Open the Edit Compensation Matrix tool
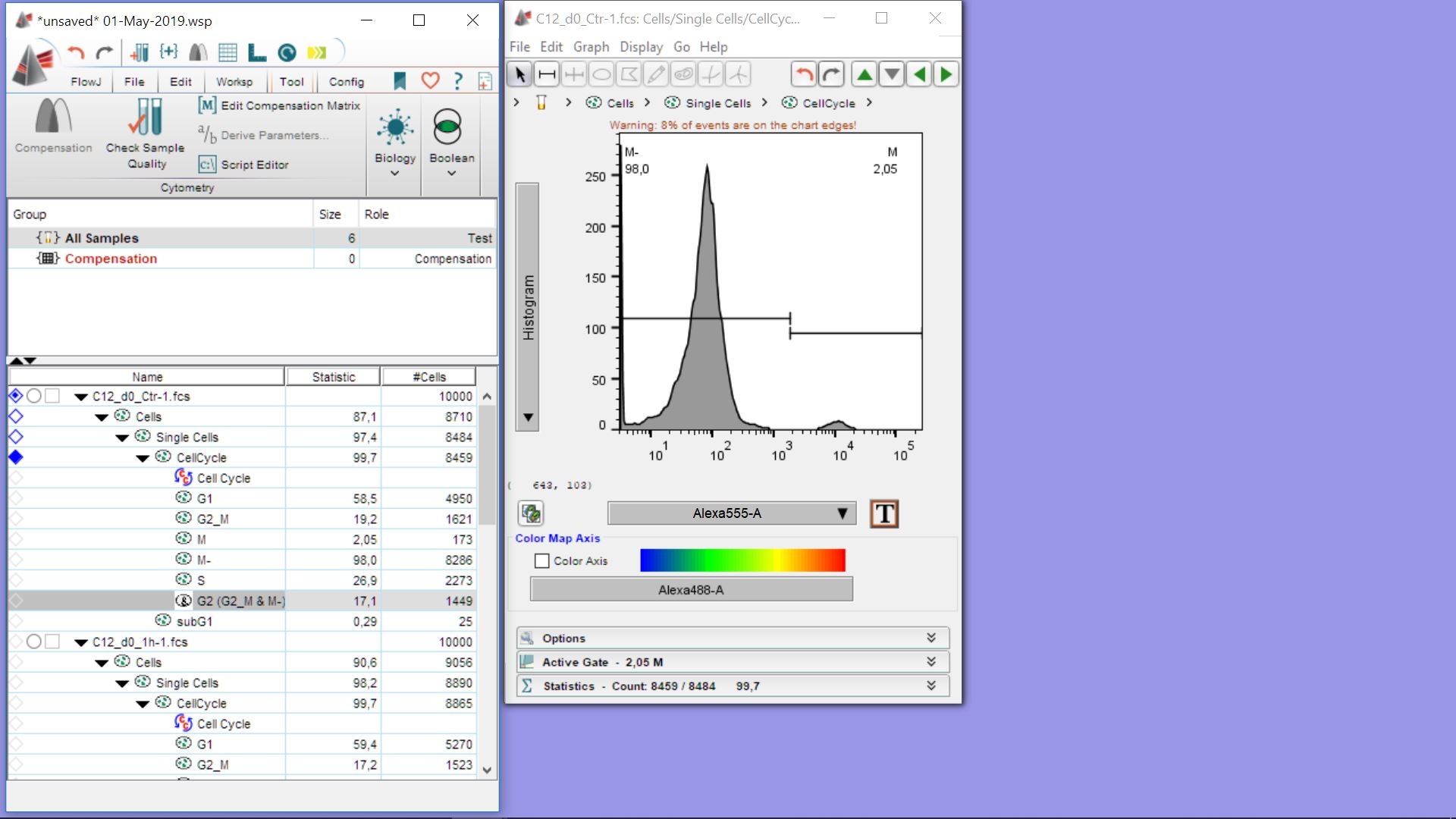 click(x=279, y=105)
